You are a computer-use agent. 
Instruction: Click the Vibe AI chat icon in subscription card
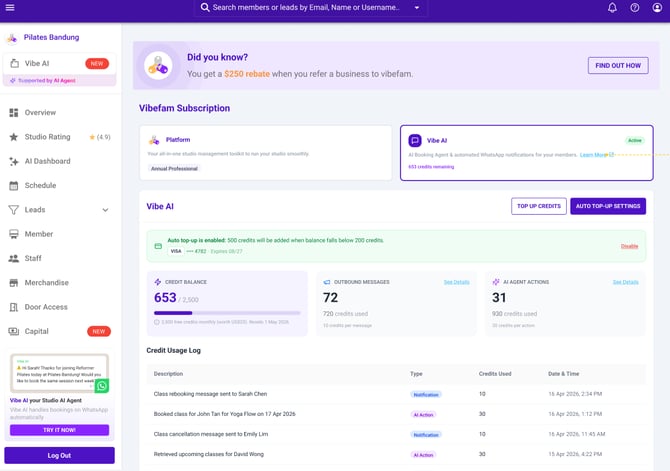(415, 140)
